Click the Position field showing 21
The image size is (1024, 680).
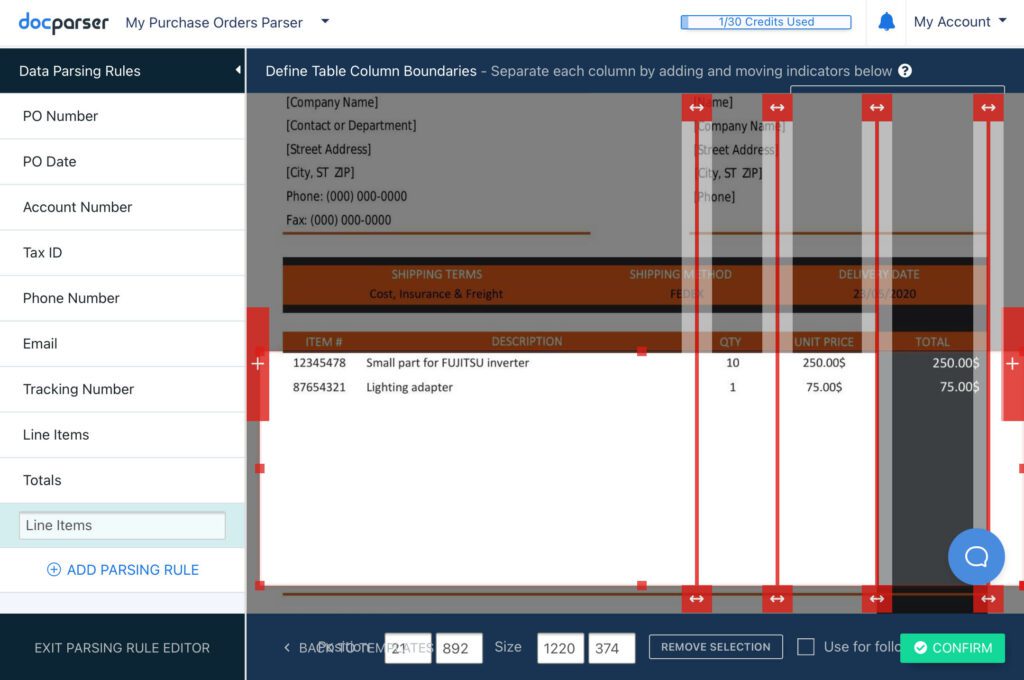point(408,648)
